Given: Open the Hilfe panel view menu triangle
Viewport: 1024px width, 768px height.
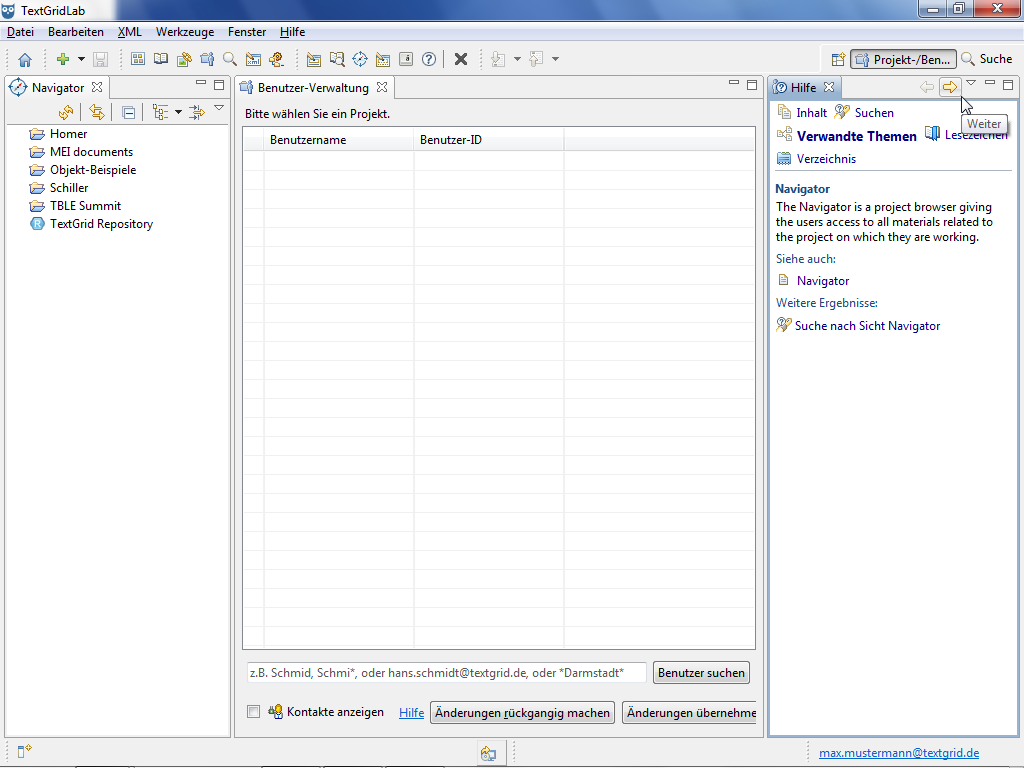Looking at the screenshot, I should click(970, 84).
